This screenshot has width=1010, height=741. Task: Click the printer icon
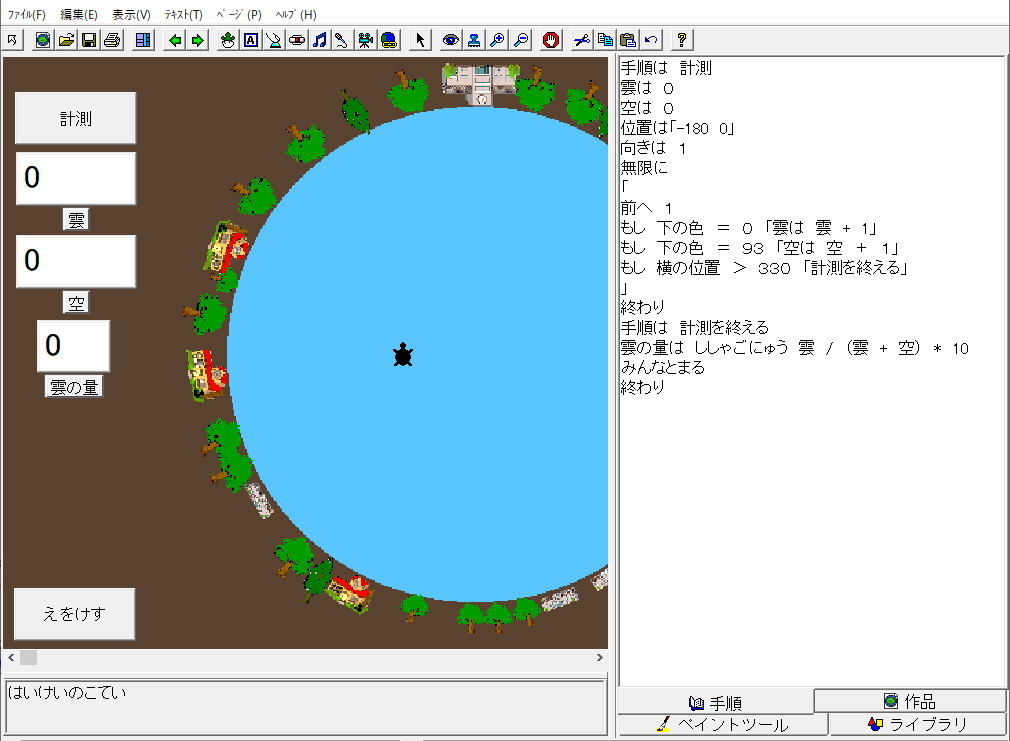[112, 40]
